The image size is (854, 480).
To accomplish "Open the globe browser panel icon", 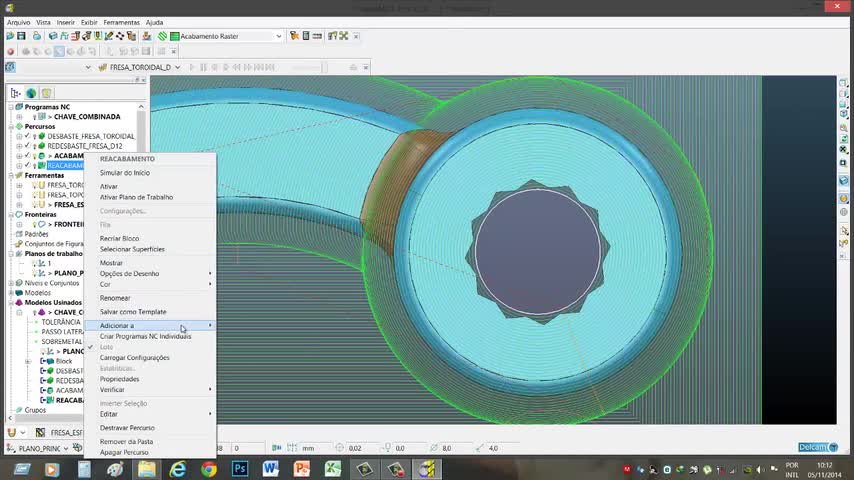I will (x=31, y=93).
